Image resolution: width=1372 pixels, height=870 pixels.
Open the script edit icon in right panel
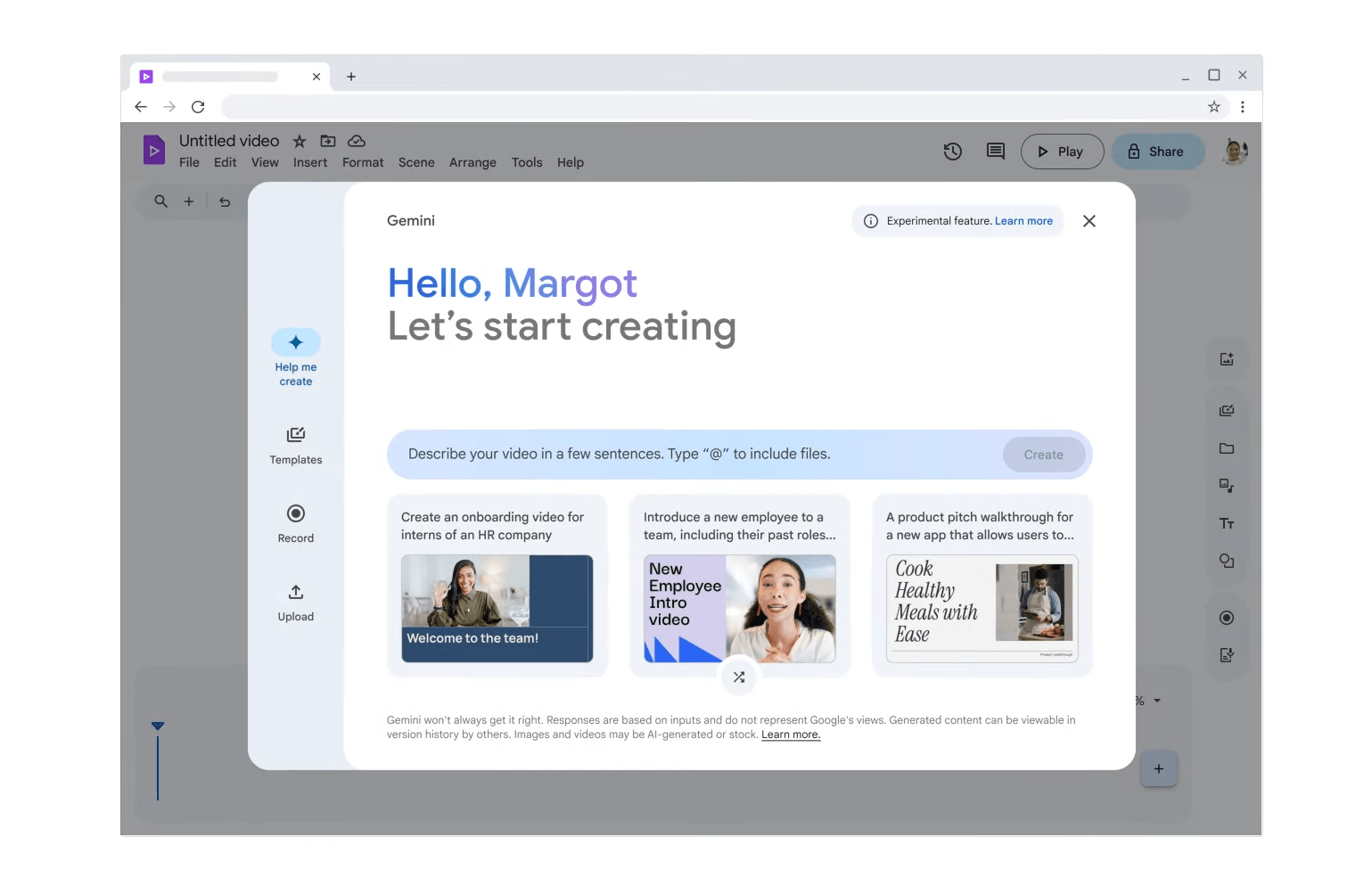tap(1227, 655)
